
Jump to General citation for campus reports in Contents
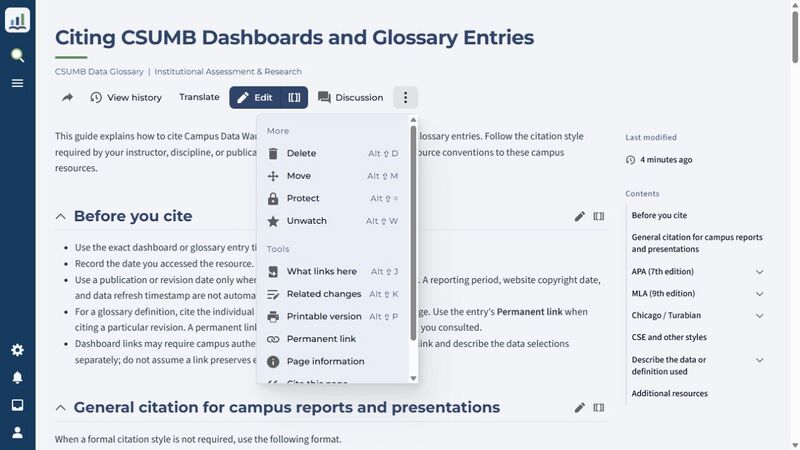697,243
